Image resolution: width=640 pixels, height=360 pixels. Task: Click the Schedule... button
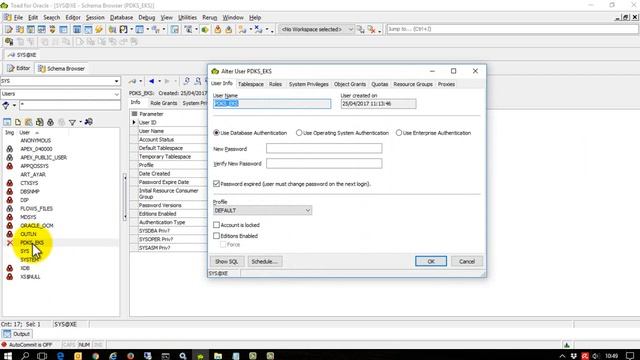[x=264, y=261]
